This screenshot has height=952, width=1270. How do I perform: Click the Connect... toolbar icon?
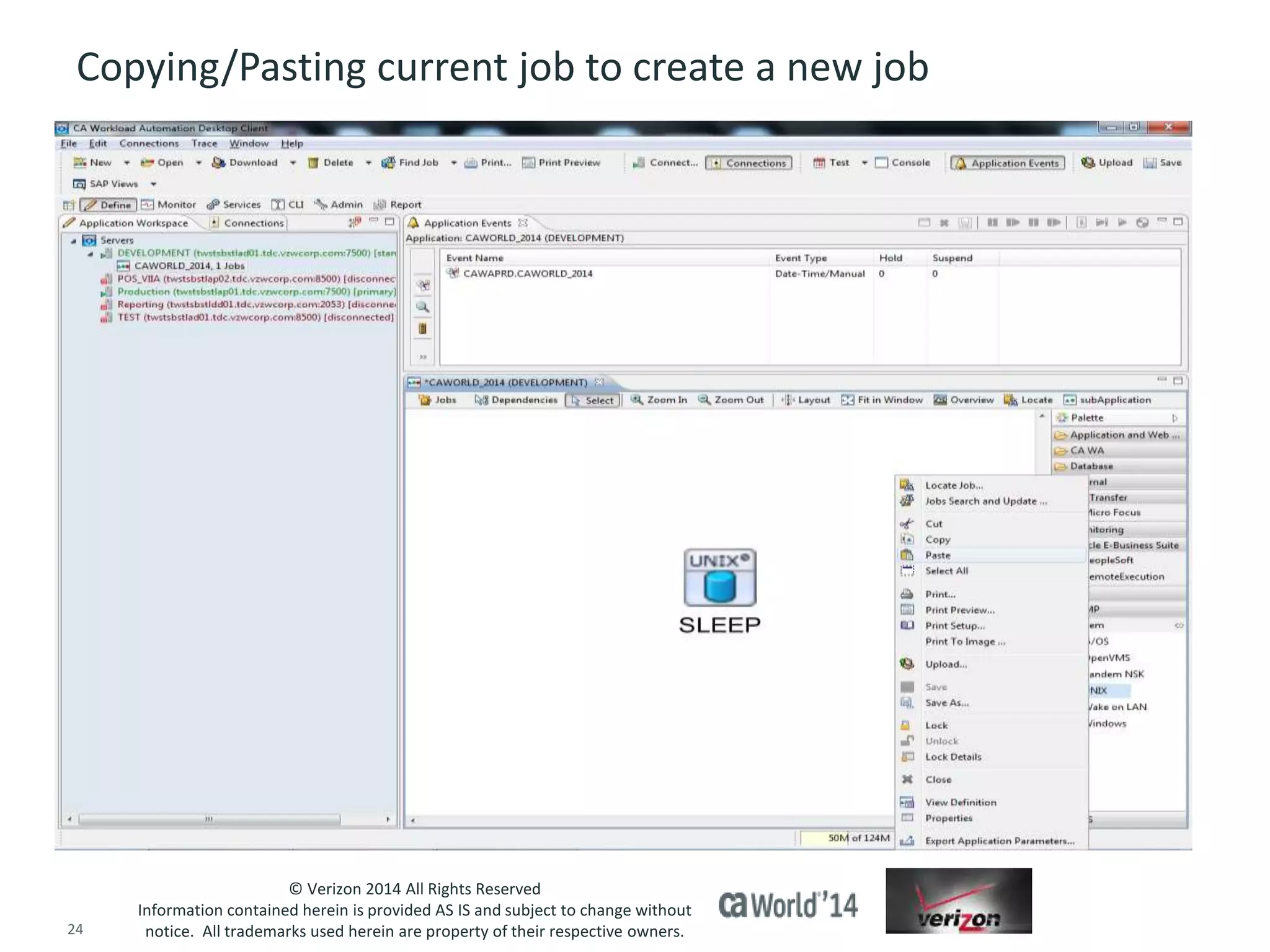coord(639,162)
